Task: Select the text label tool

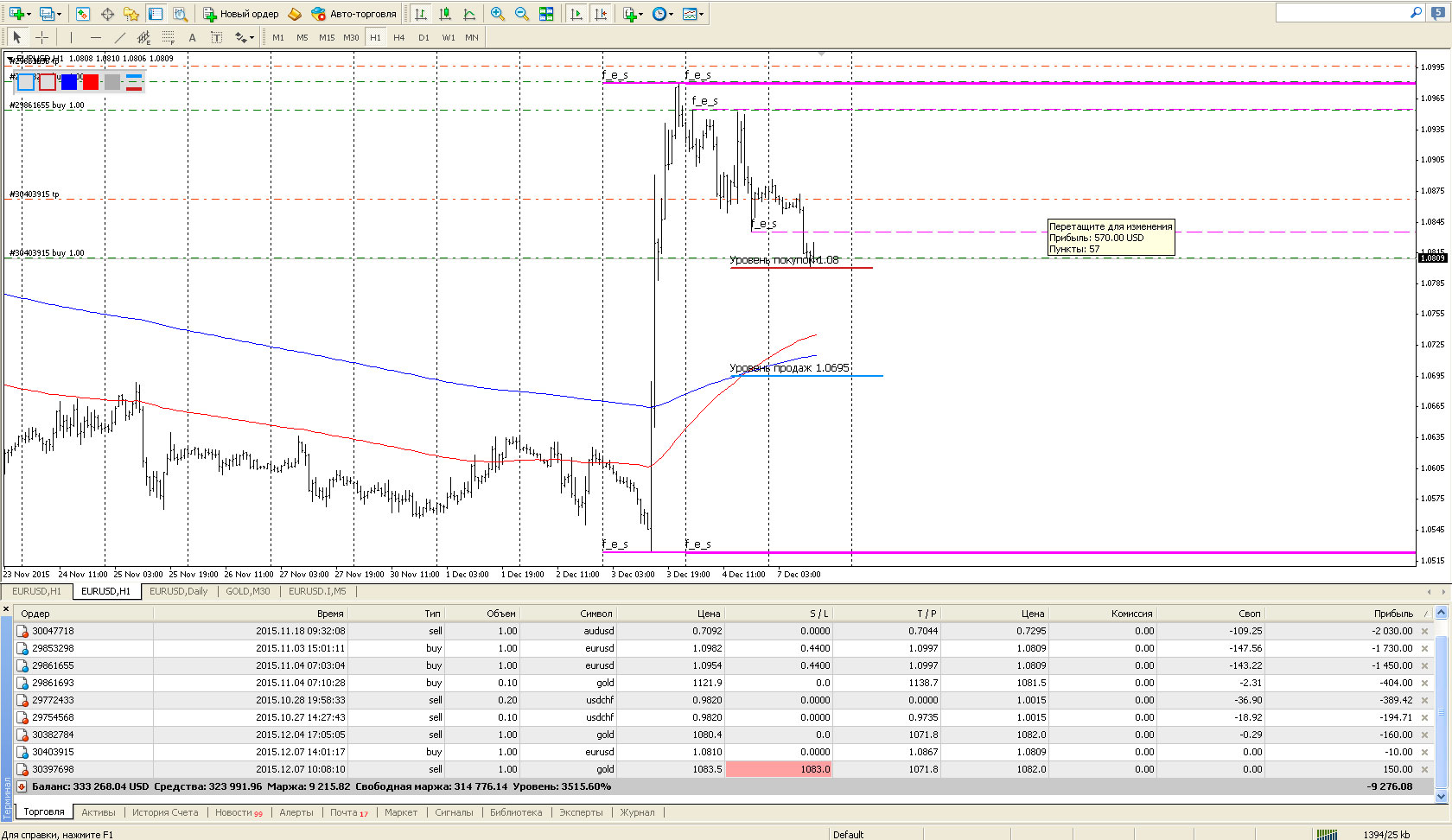Action: (217, 37)
